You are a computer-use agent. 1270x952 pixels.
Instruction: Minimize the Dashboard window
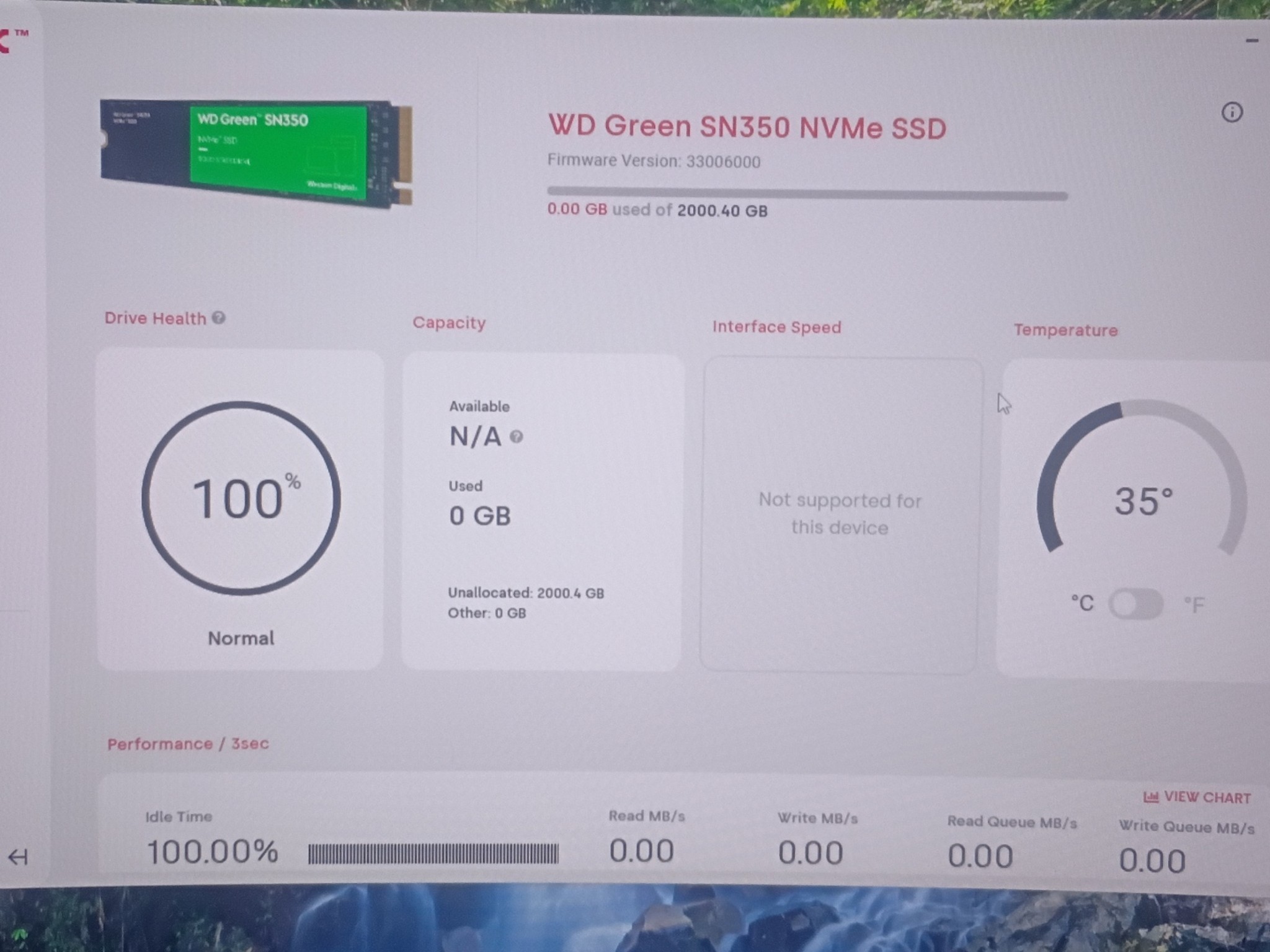(1252, 41)
